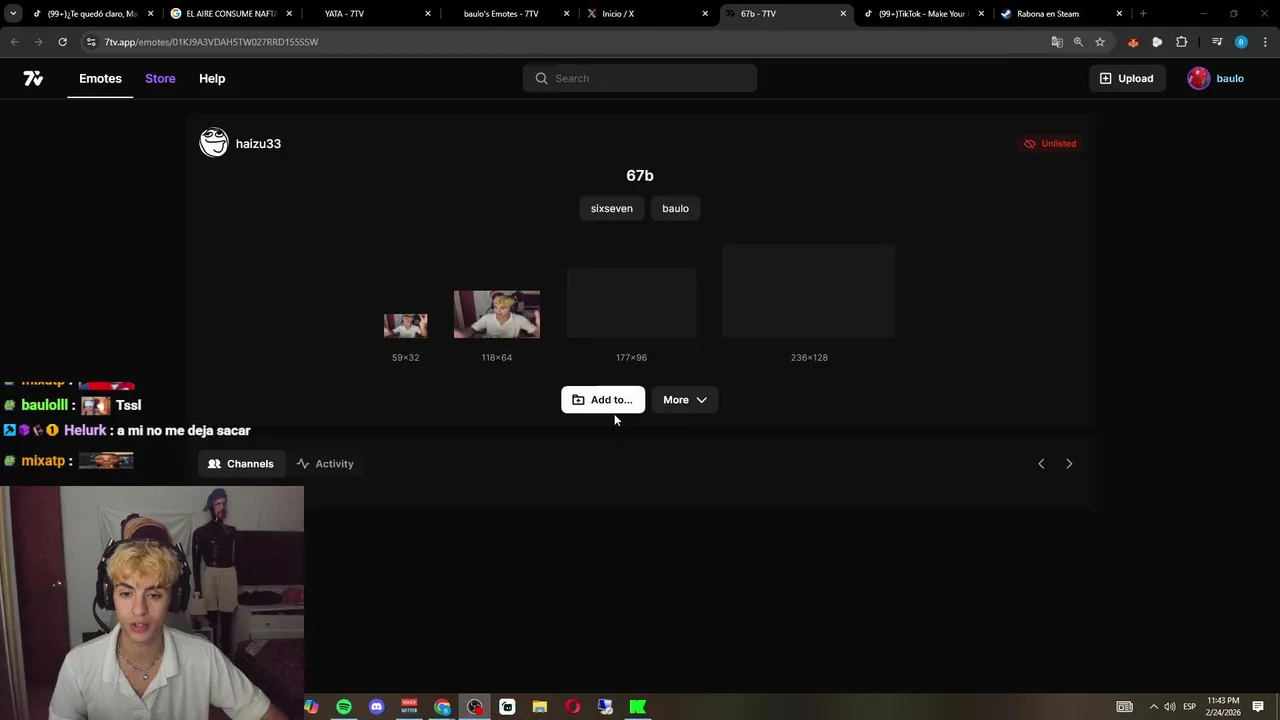
Task: Click the sixseven tag
Action: click(x=612, y=208)
